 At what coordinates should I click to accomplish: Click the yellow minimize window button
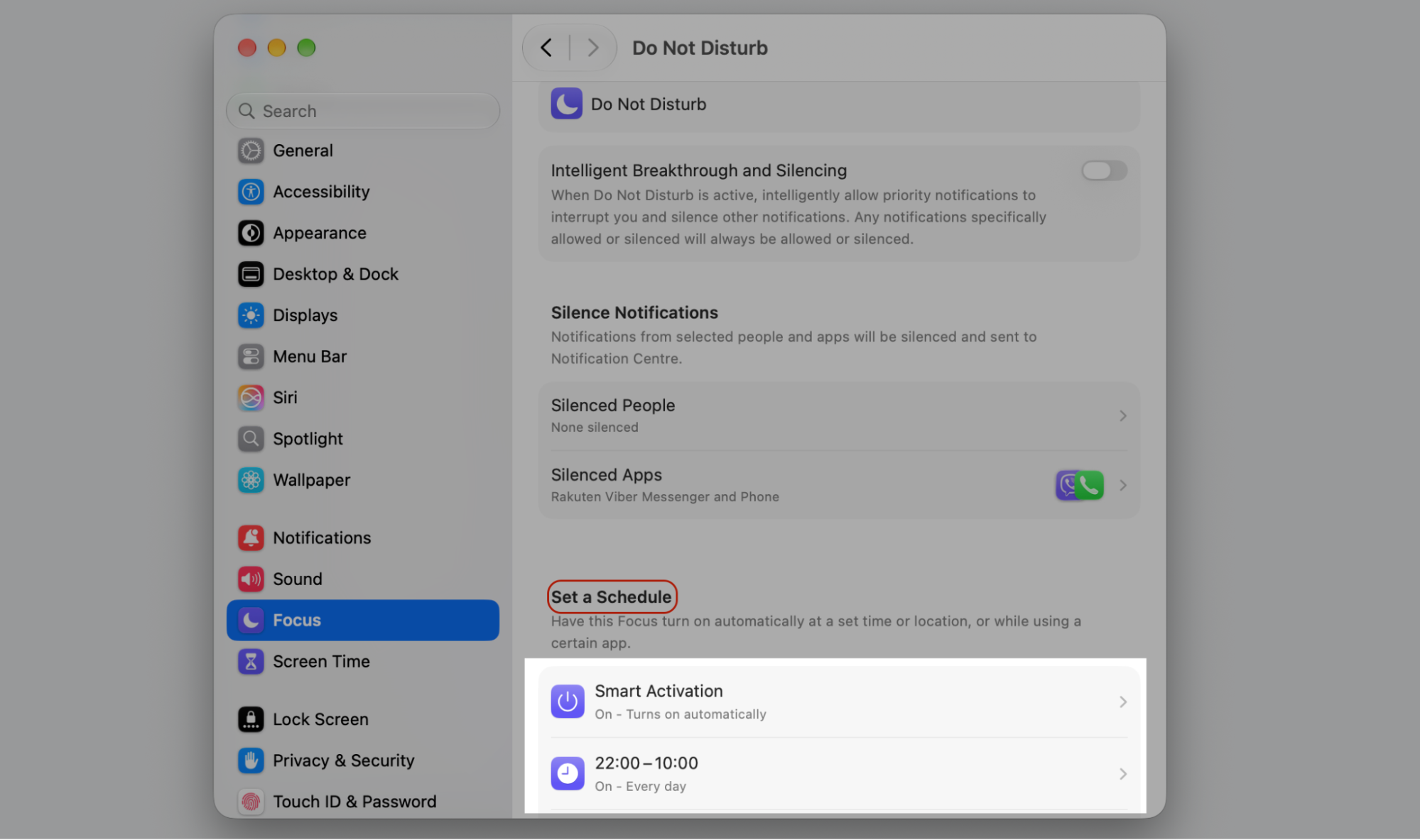point(276,48)
